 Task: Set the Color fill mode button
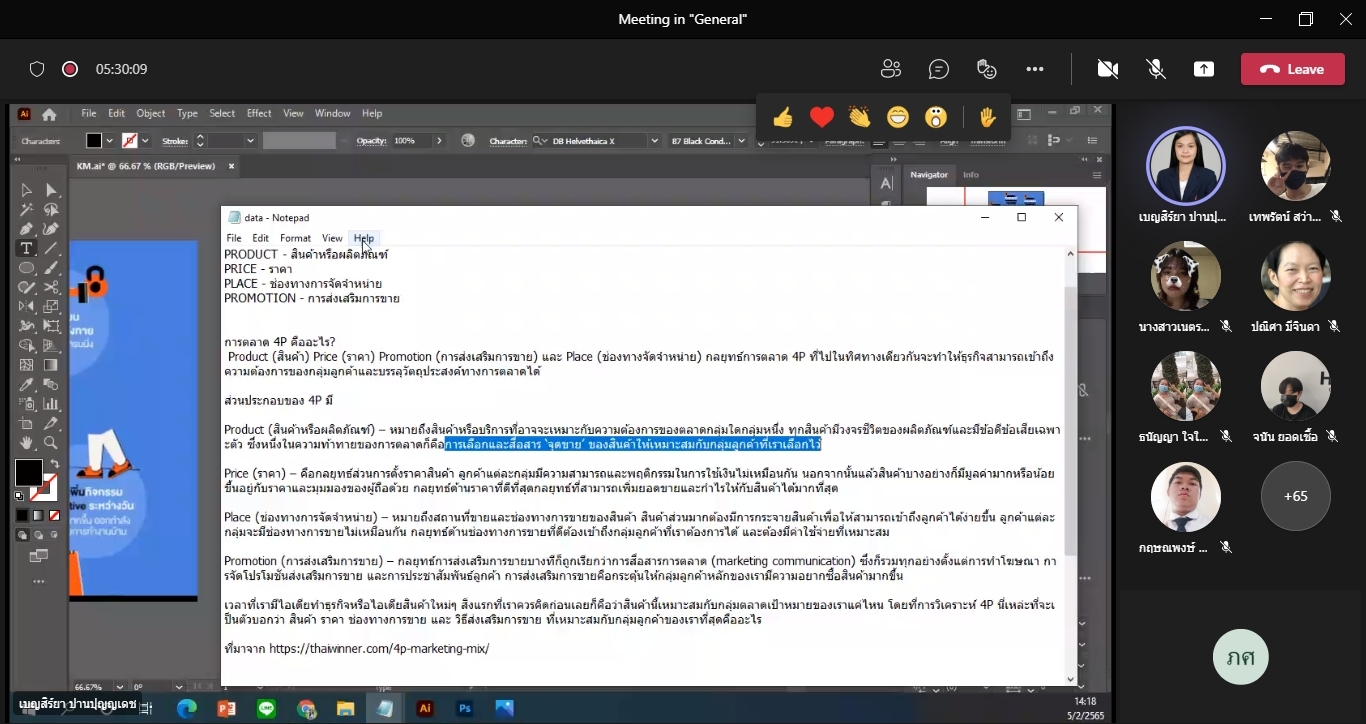pos(22,515)
